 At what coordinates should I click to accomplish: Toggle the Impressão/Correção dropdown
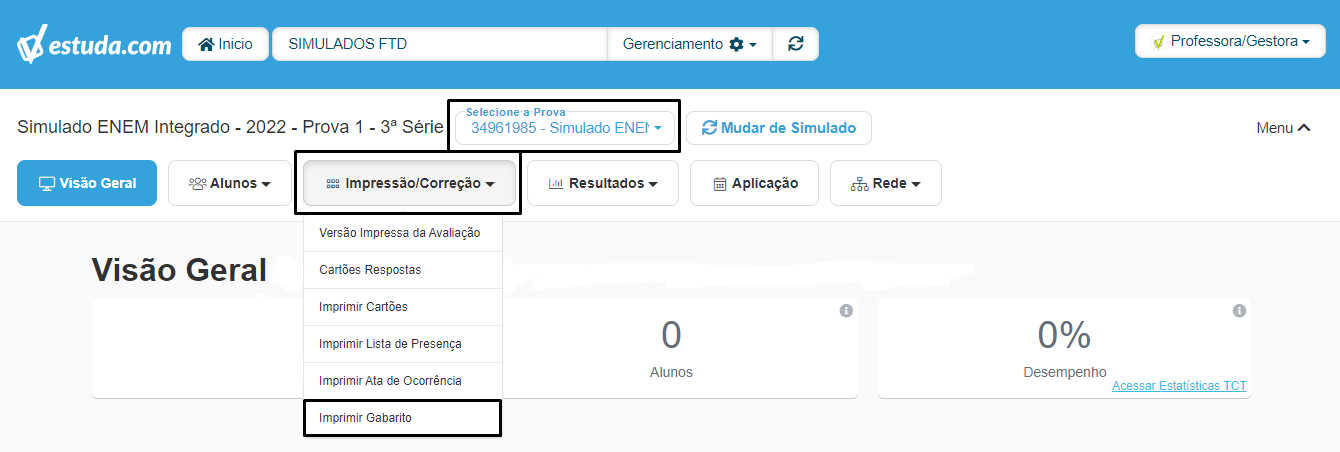[x=410, y=183]
